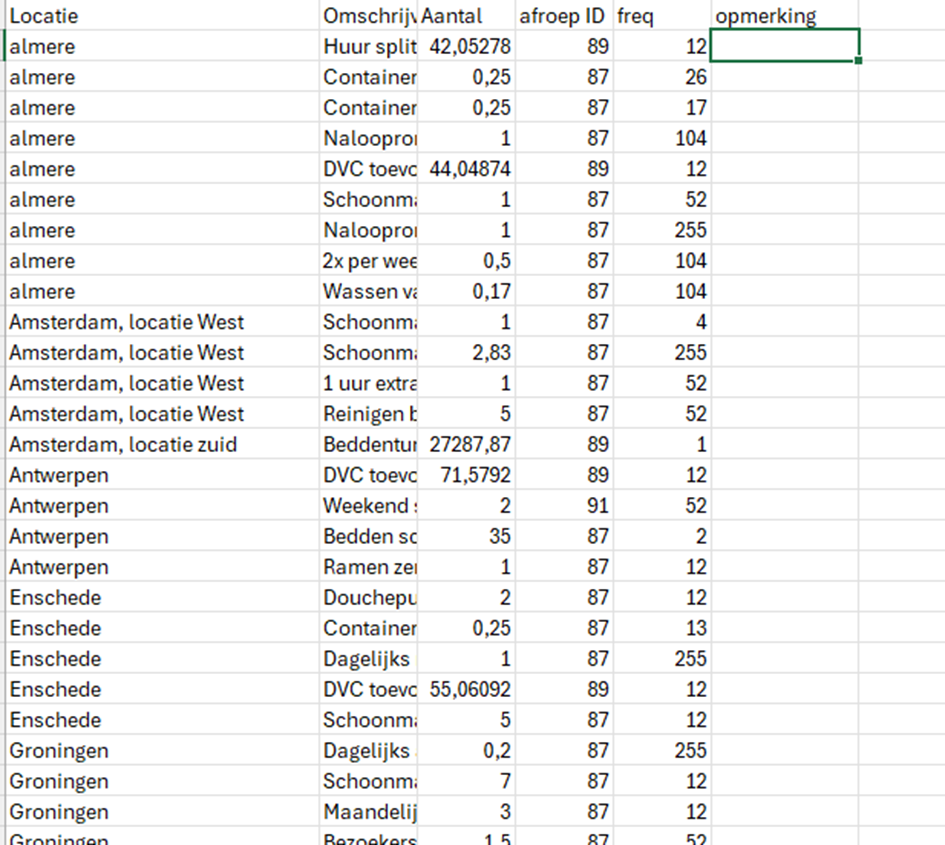Click the Reinigen b description cell

click(x=368, y=413)
